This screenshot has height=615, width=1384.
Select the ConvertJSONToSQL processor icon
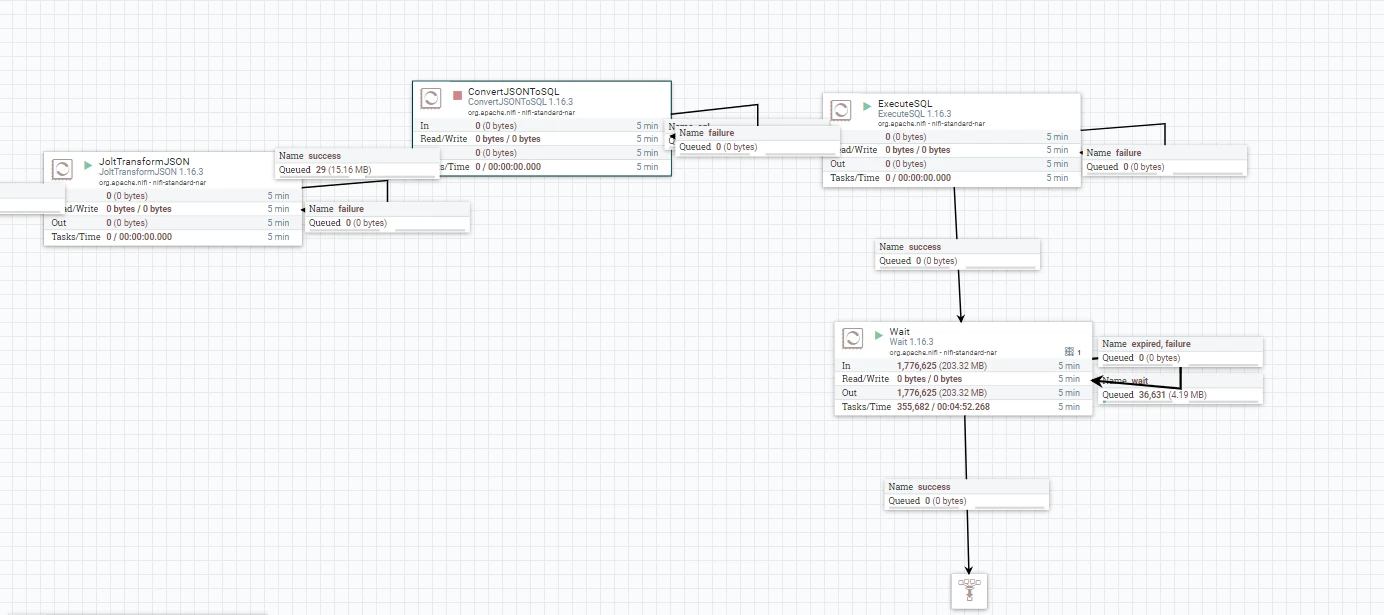coord(431,98)
